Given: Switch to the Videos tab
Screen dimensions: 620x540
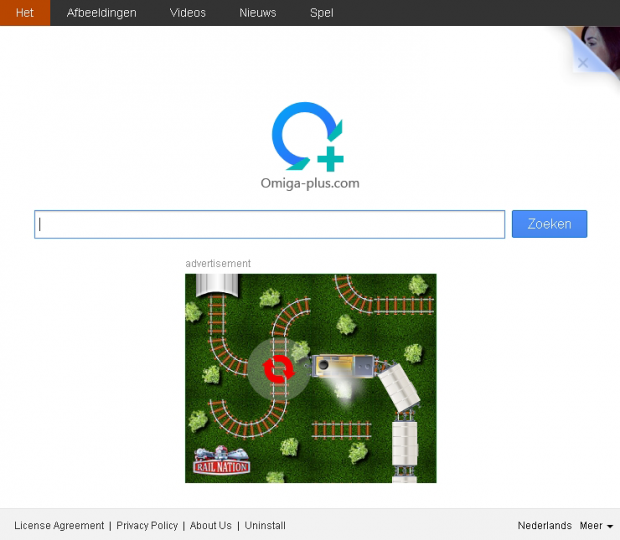Looking at the screenshot, I should 188,13.
